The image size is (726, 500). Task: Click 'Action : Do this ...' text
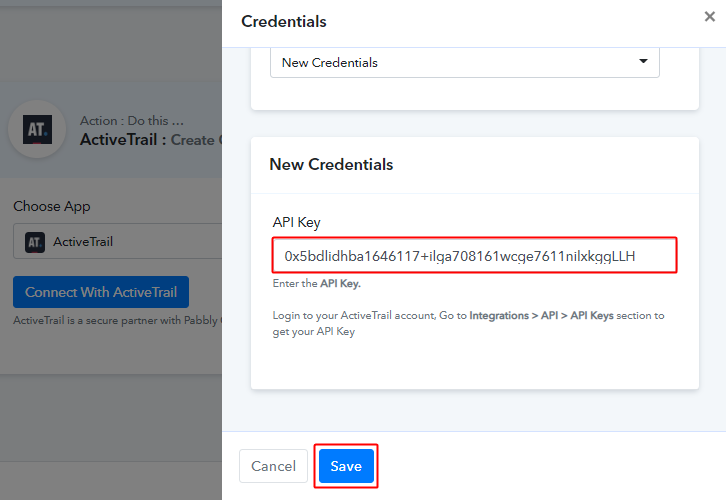(132, 121)
